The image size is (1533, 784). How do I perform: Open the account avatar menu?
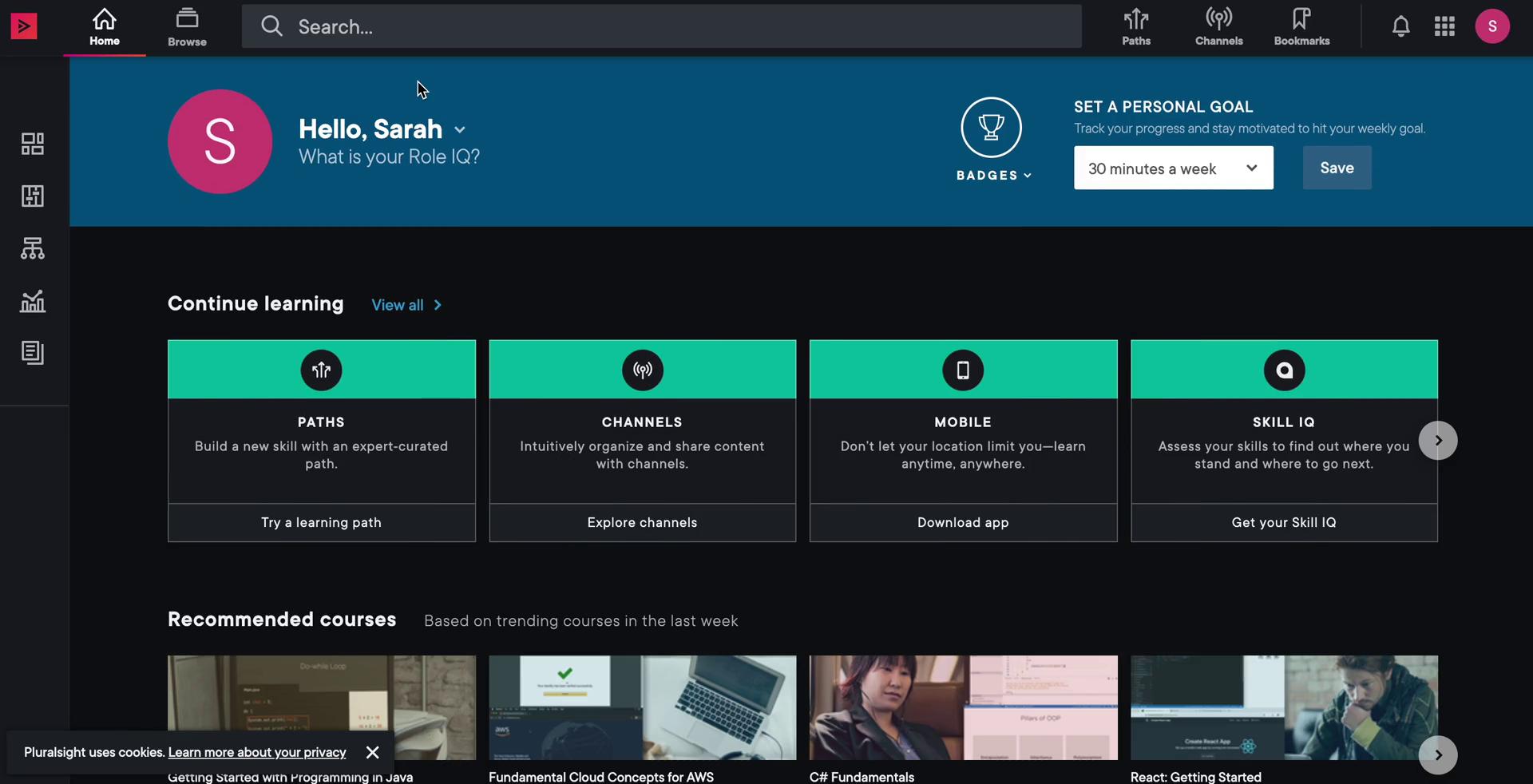[x=1492, y=26]
